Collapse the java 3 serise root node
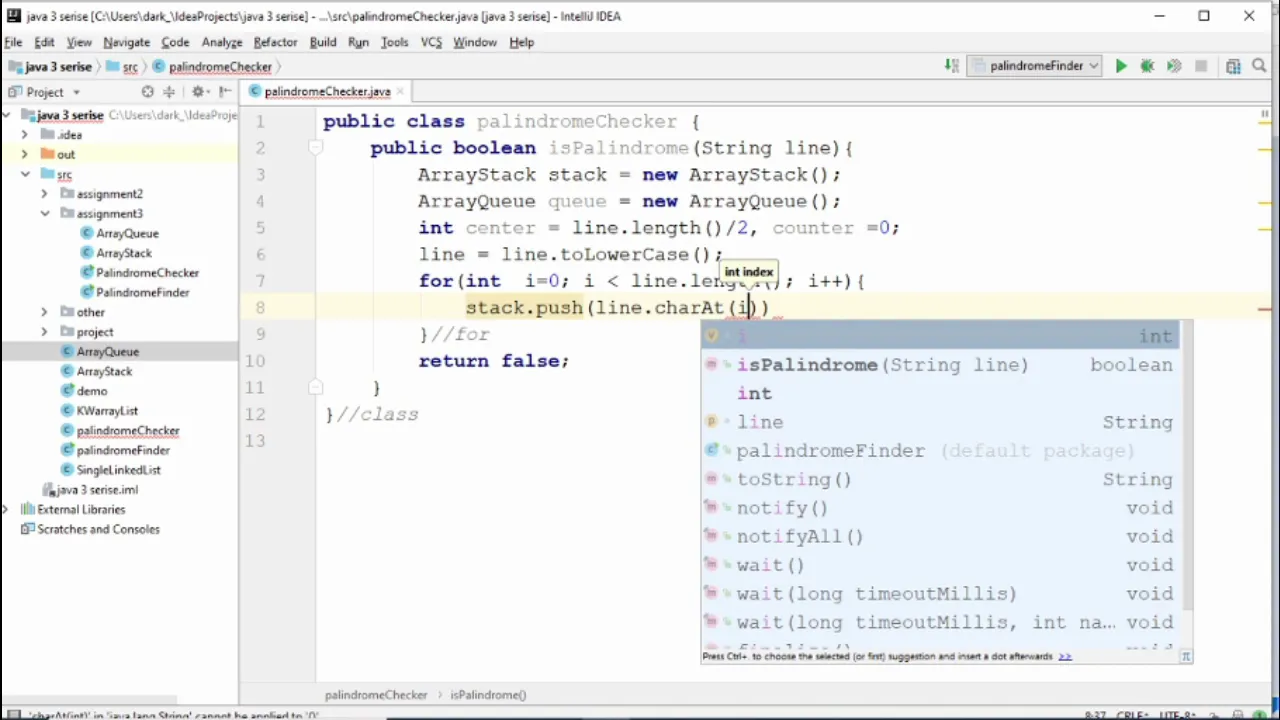 7,115
